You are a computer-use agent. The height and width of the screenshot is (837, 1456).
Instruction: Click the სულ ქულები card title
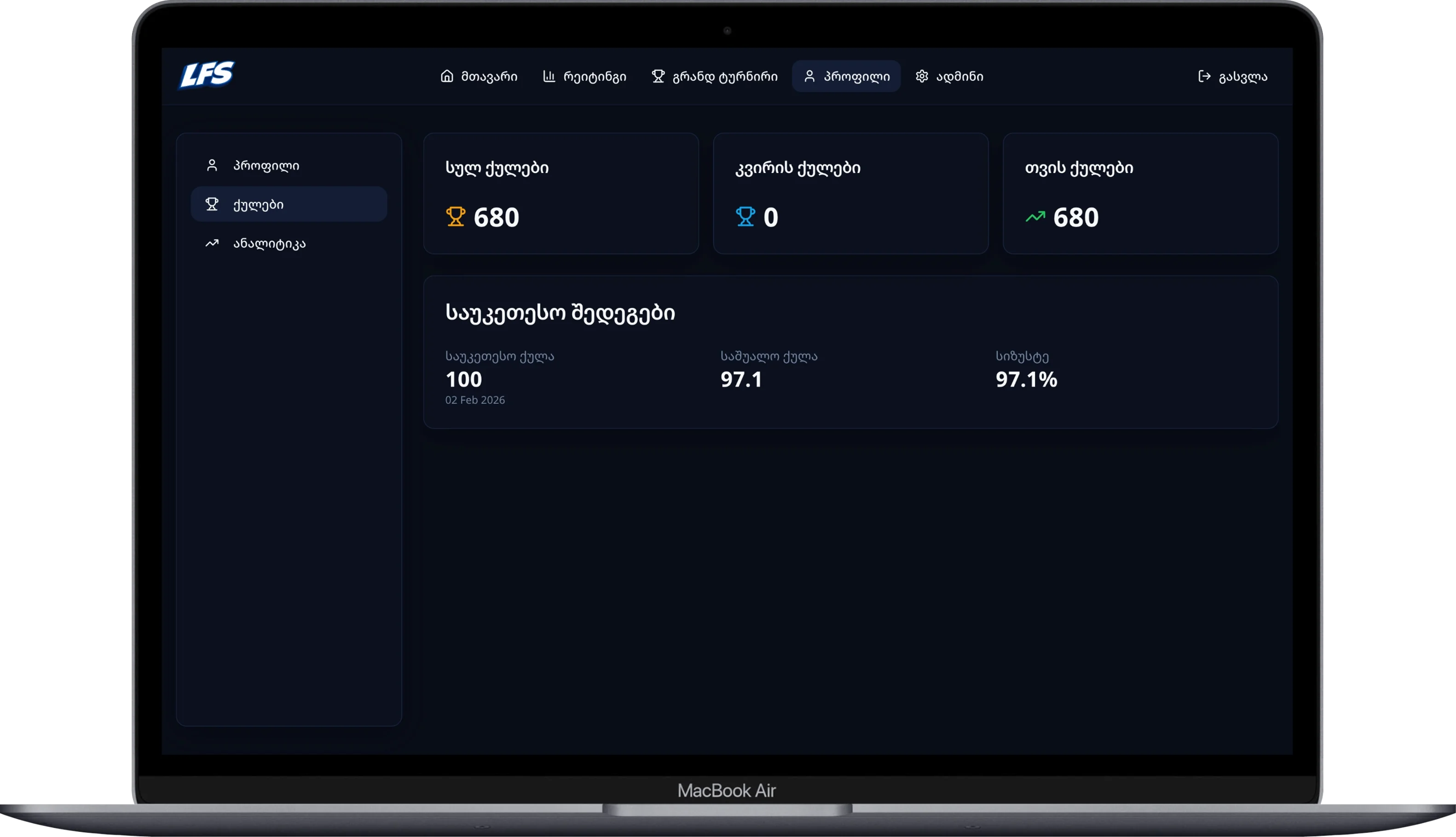[x=497, y=168]
